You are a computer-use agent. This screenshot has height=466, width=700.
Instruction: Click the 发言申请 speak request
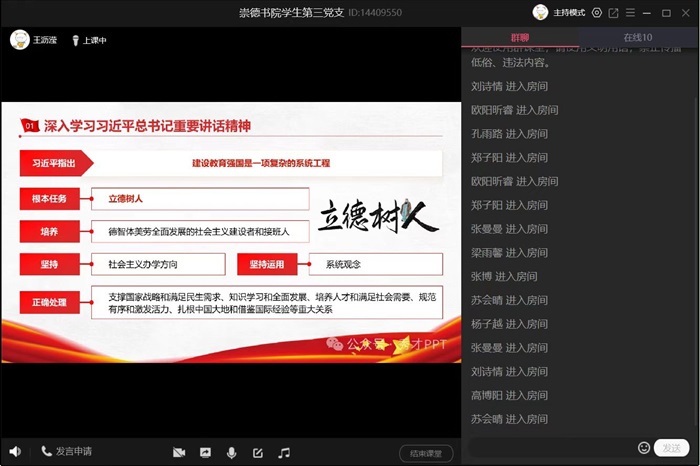(66, 452)
